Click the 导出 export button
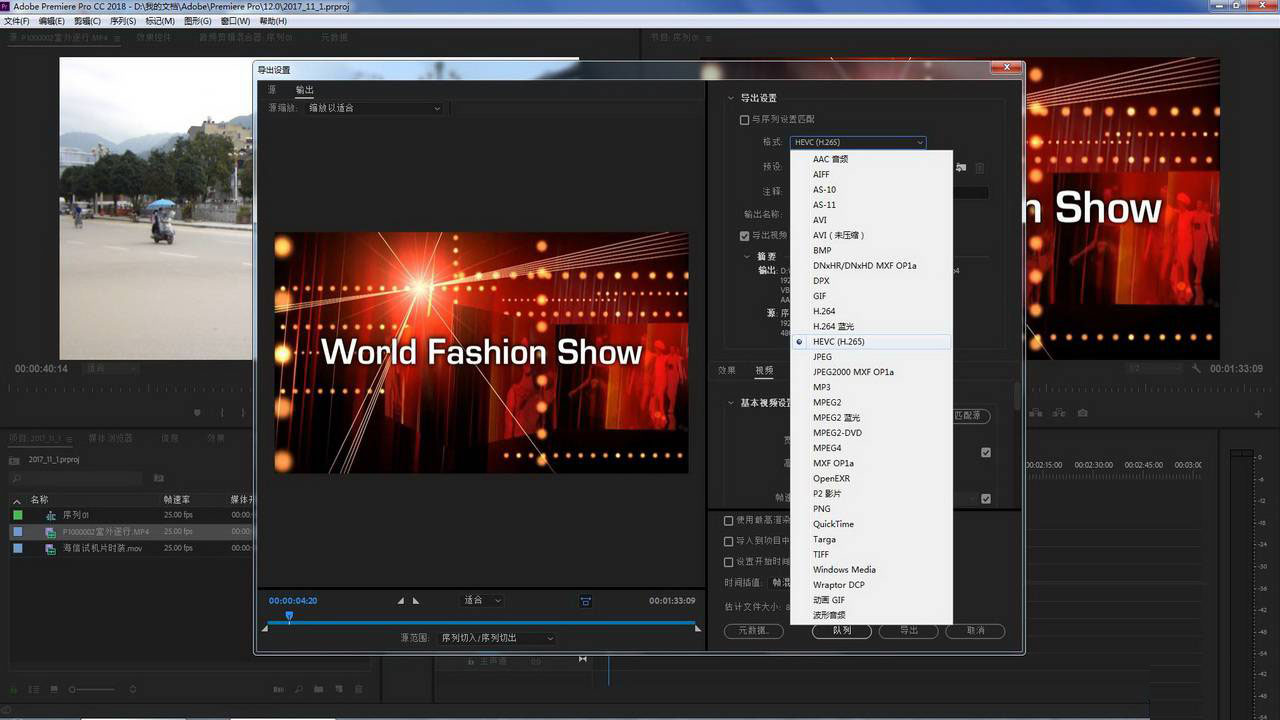Viewport: 1280px width, 720px height. [x=908, y=631]
